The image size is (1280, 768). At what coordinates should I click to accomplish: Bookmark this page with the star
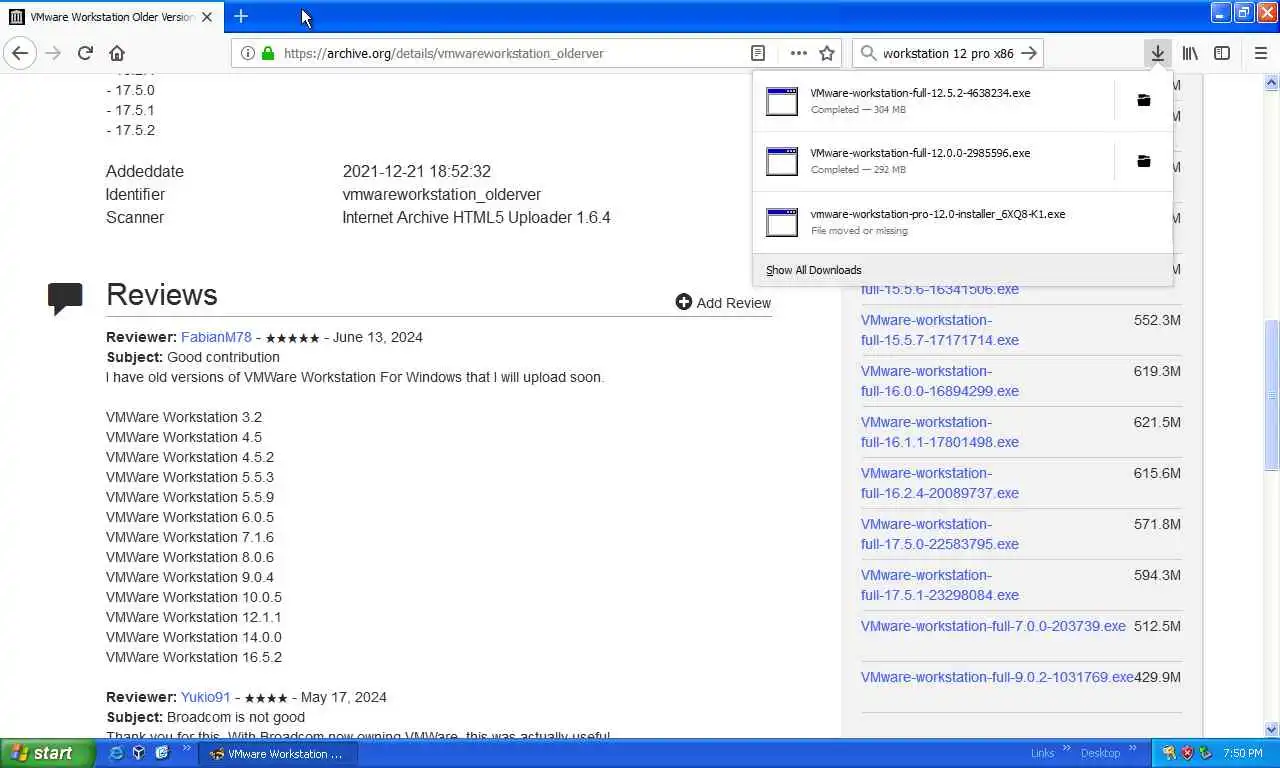pos(827,53)
